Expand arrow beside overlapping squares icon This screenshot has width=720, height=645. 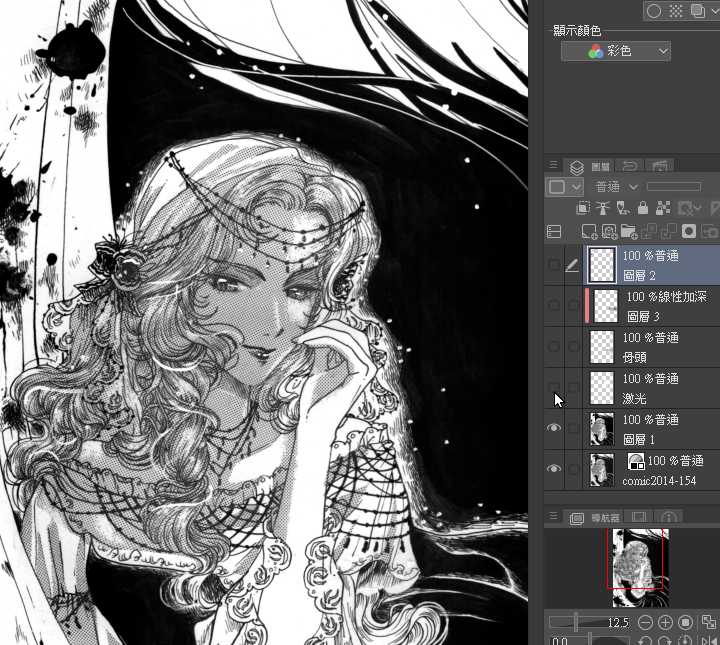coord(714,11)
